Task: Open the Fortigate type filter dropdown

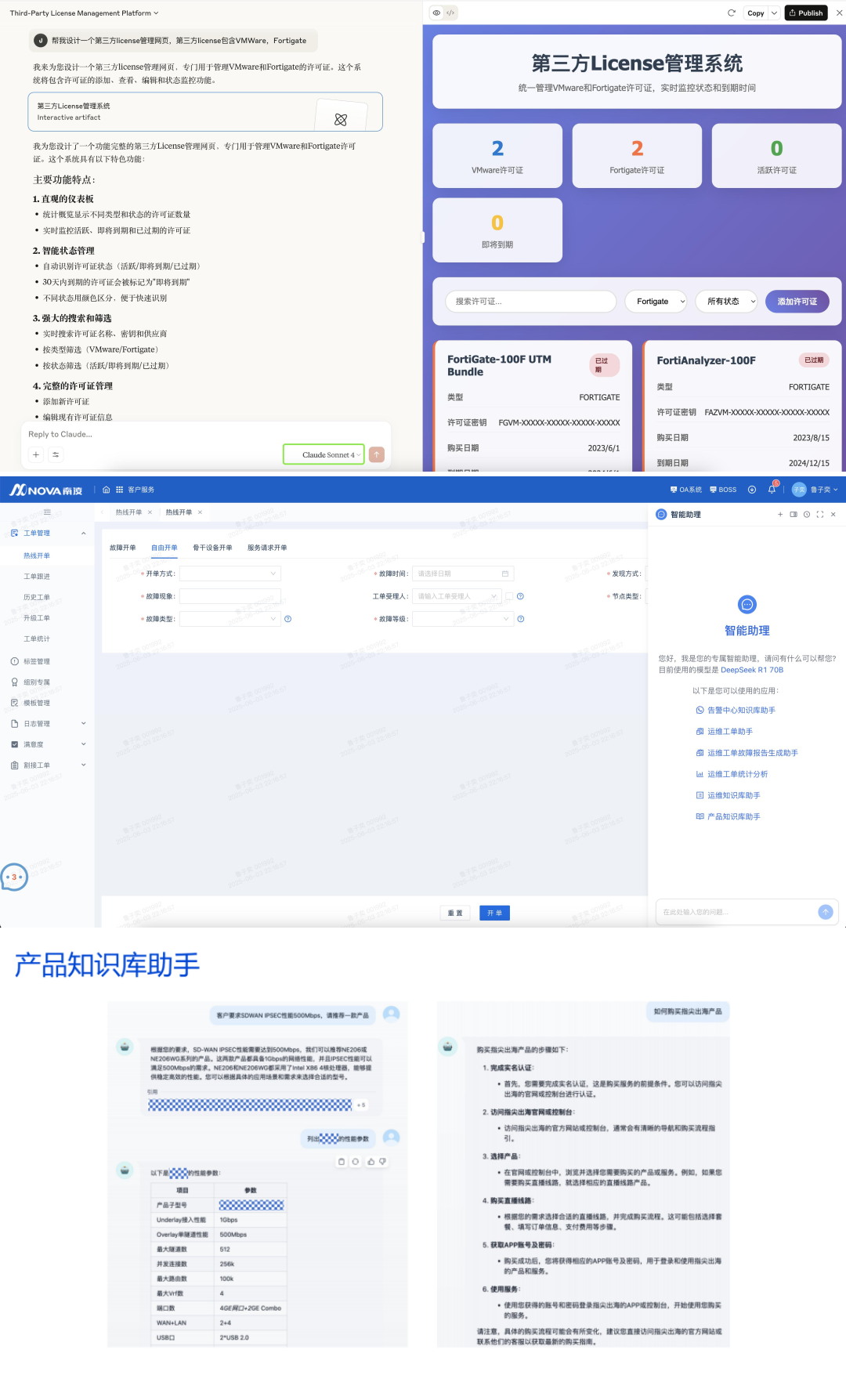Action: coord(656,302)
